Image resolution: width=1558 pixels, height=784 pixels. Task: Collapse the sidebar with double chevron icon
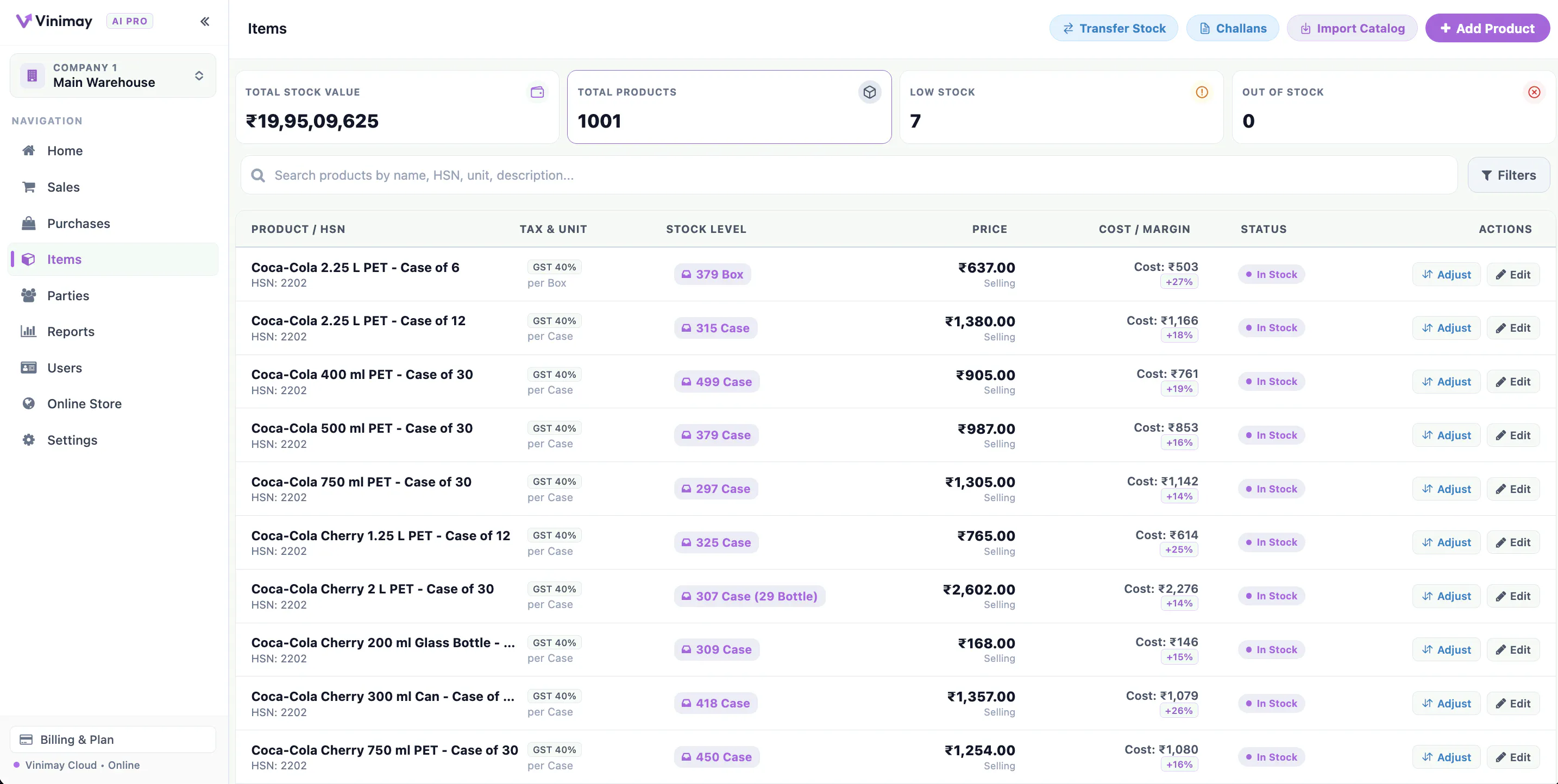click(x=205, y=22)
